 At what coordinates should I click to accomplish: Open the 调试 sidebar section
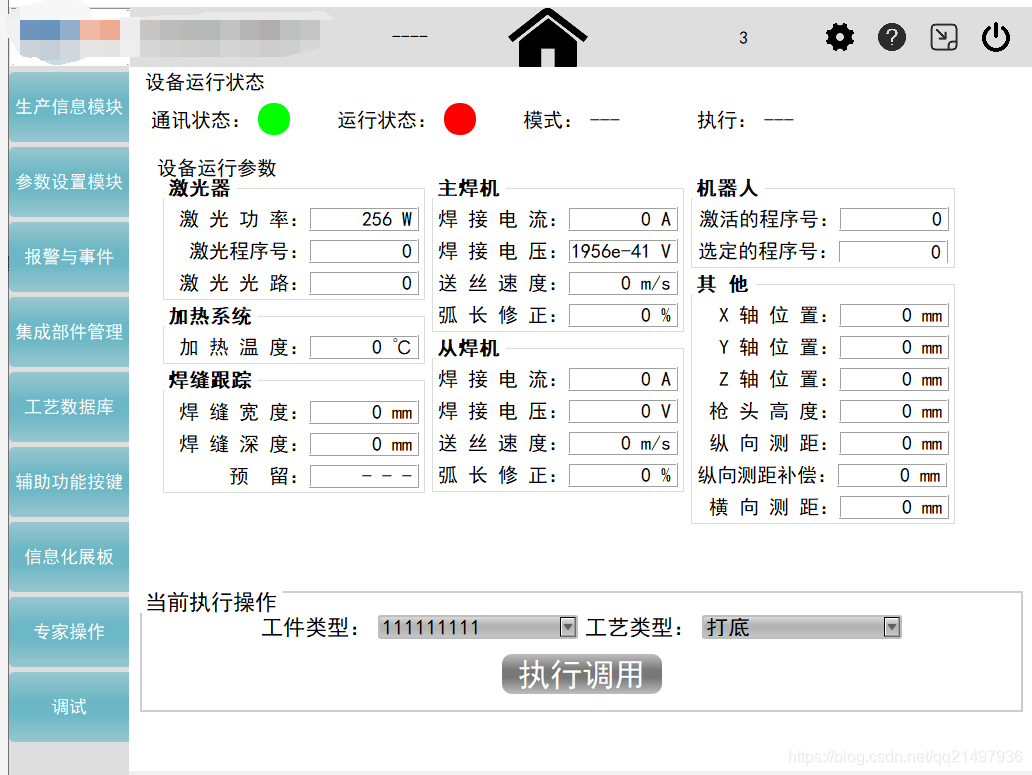click(x=69, y=707)
